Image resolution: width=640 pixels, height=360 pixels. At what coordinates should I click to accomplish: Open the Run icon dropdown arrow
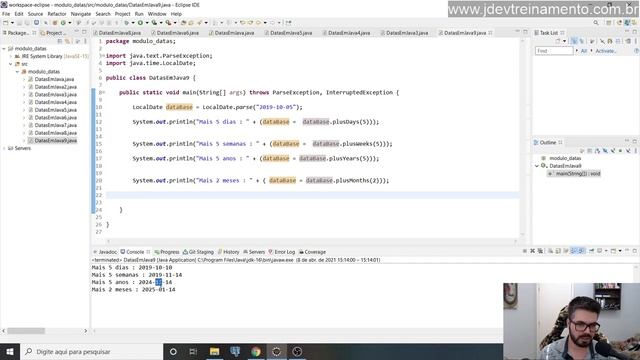pos(147,22)
